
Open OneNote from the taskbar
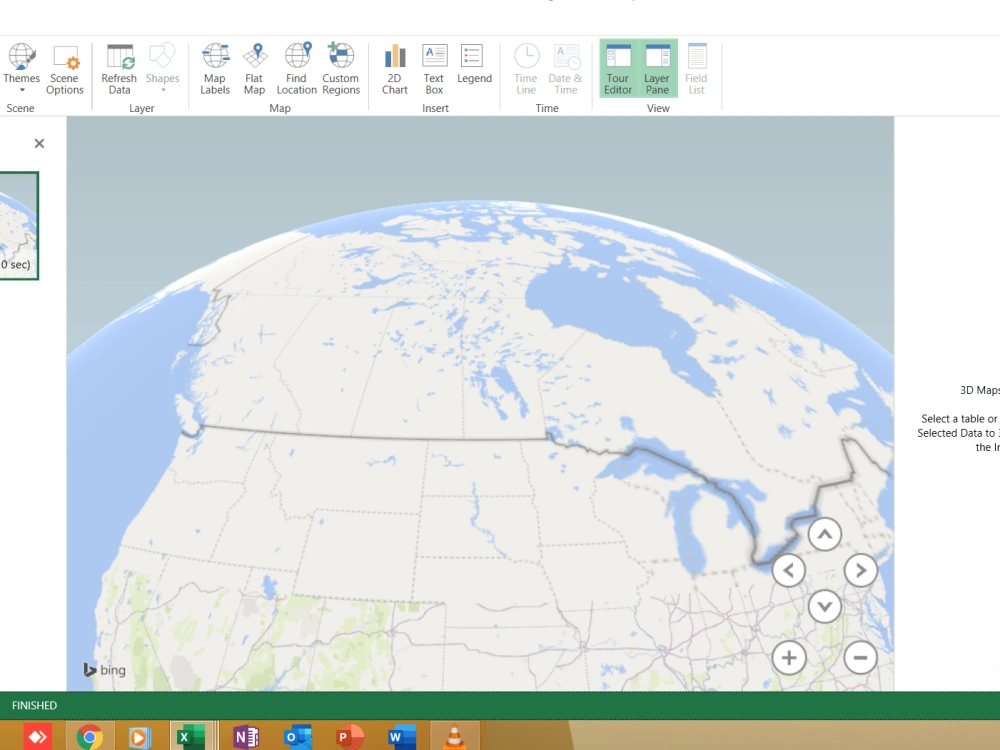(x=246, y=737)
